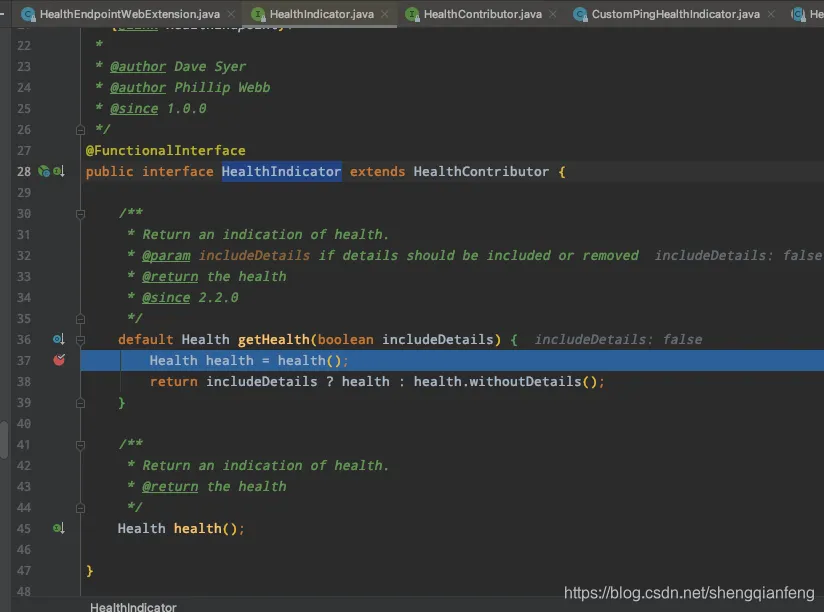
Task: Toggle the breakpoint on line 37
Action: click(x=59, y=360)
